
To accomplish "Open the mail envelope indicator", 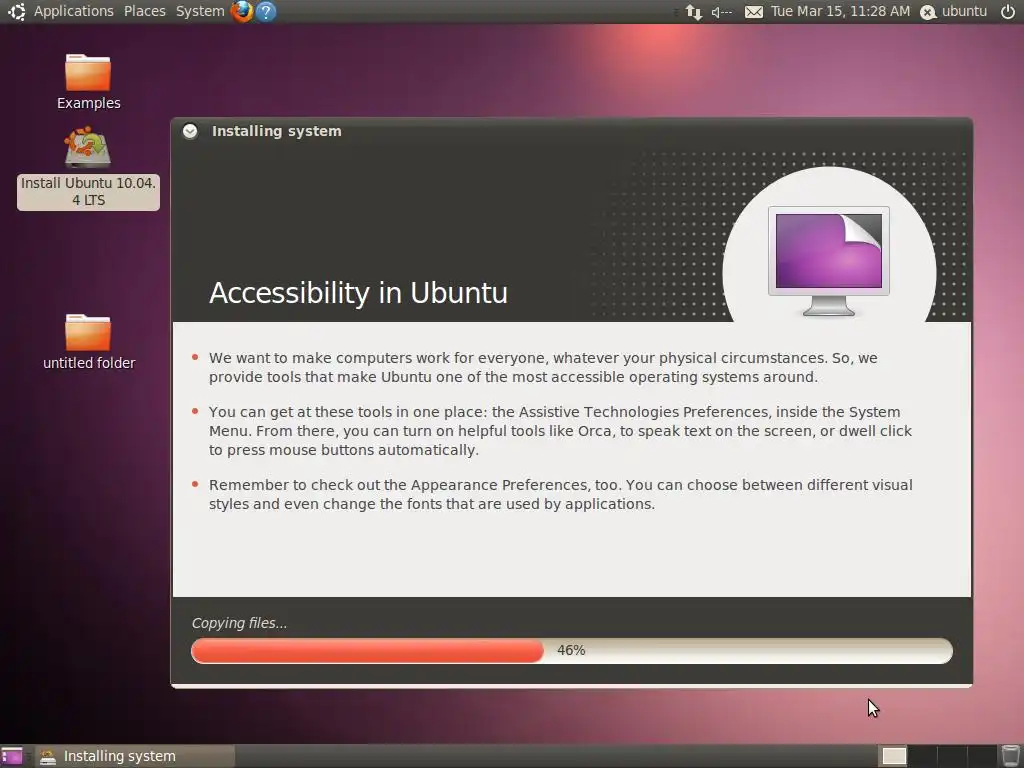I will coord(754,12).
